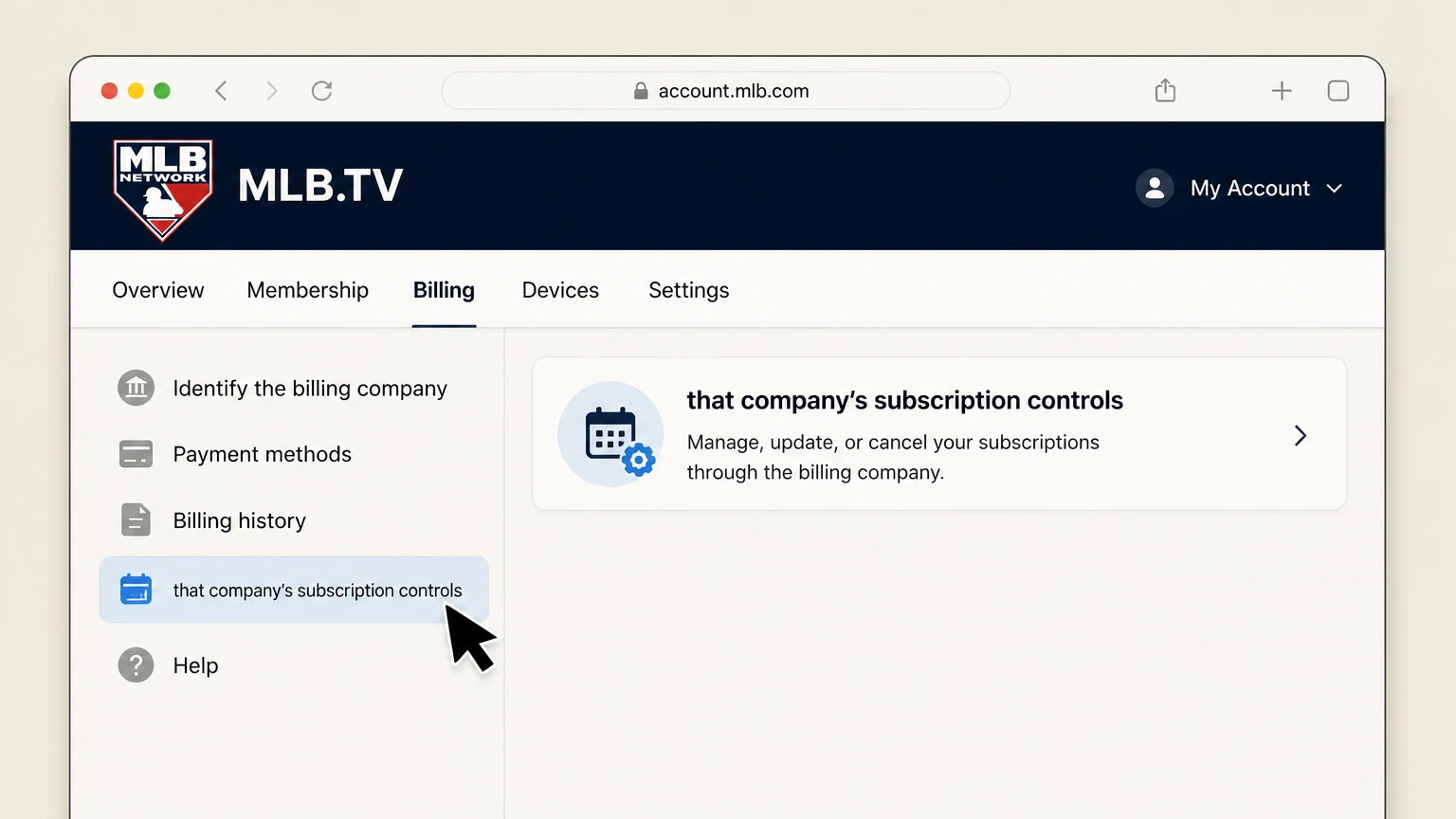Select that company's subscription controls sidebar item
1456x819 pixels.
click(x=294, y=590)
